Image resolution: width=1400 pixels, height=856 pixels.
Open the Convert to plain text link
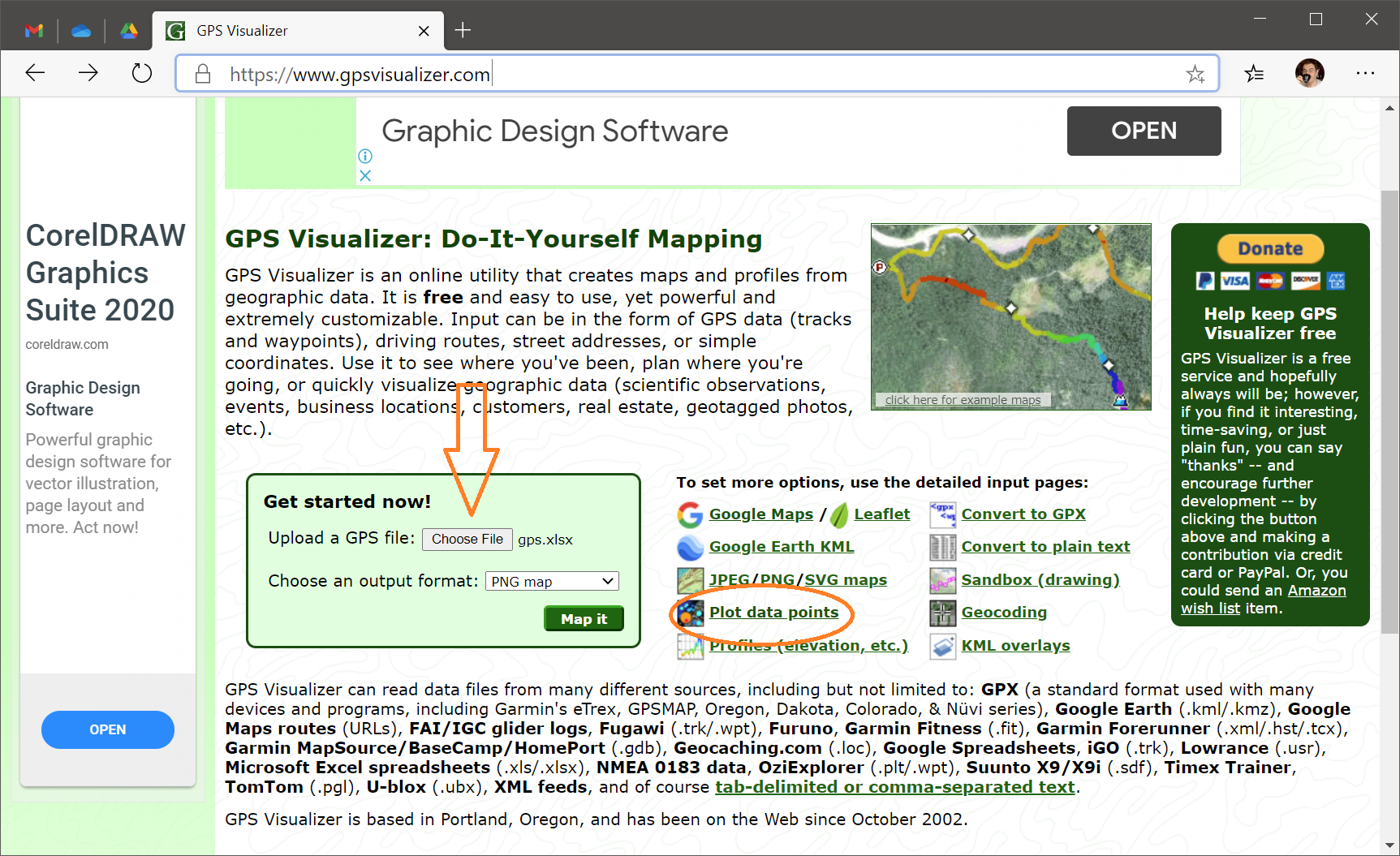click(1045, 547)
